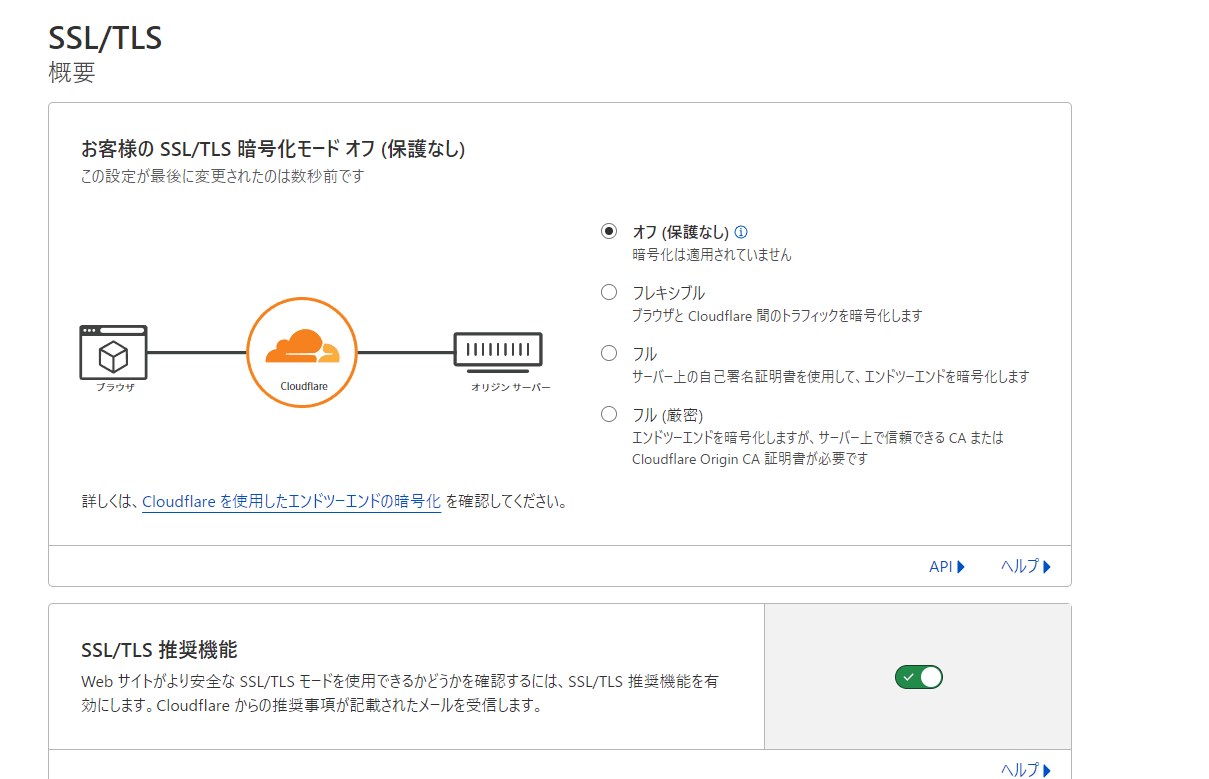
Task: Click the SSL/TLS 推奨機能 heading
Action: (159, 650)
